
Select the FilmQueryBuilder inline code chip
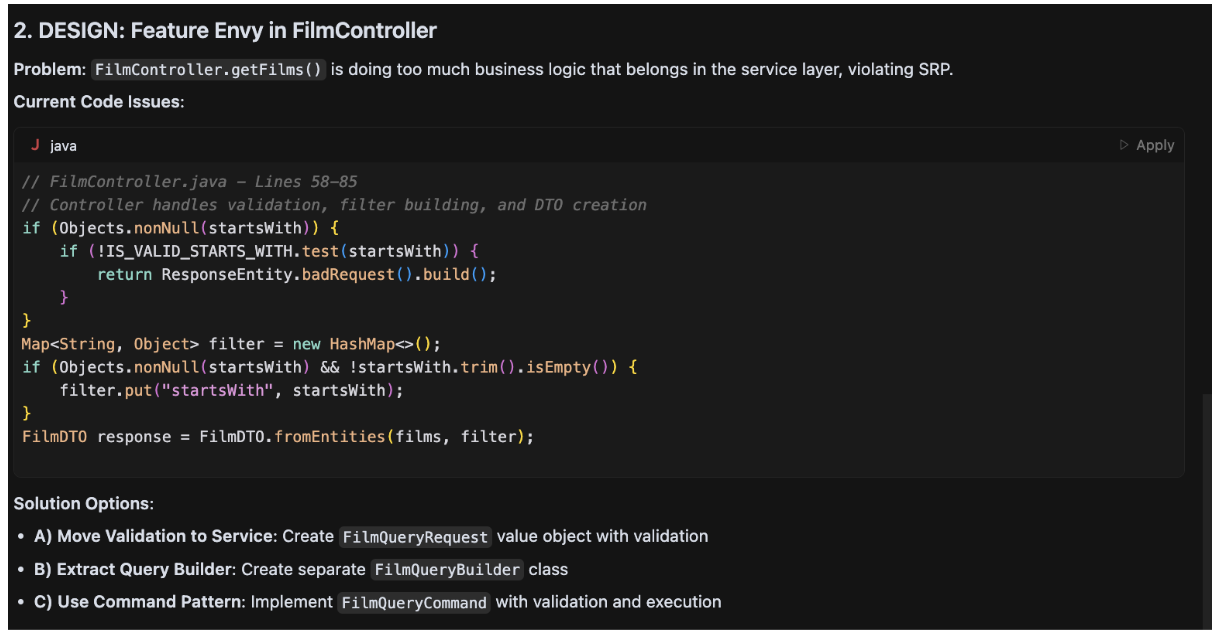(447, 570)
